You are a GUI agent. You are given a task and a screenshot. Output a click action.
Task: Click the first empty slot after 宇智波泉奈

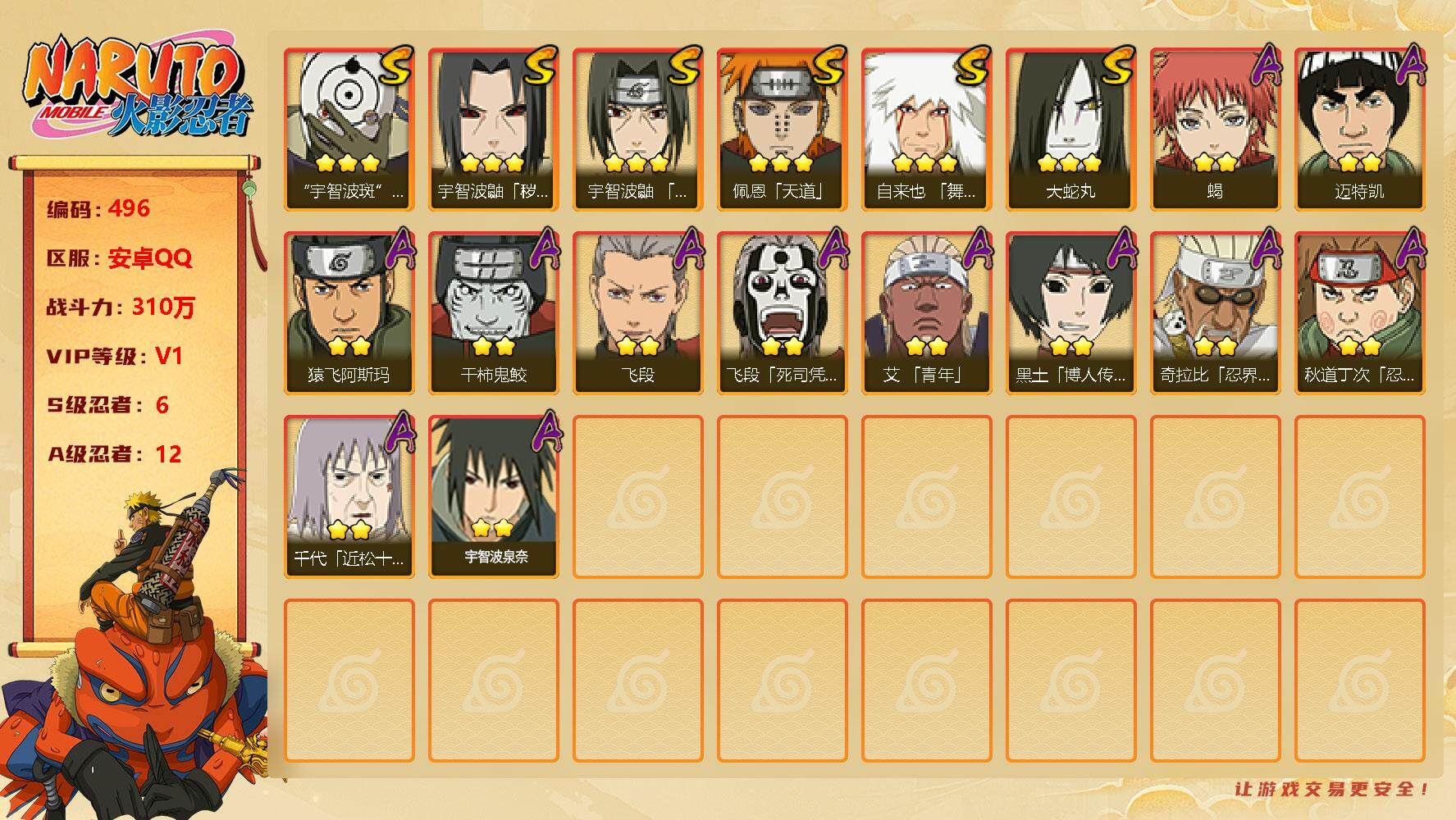coord(637,497)
